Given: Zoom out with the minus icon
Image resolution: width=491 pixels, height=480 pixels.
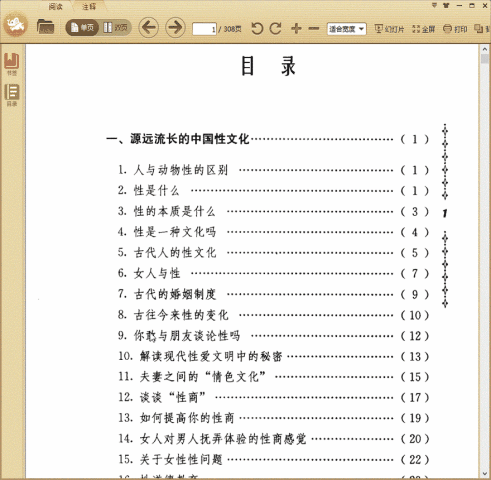Looking at the screenshot, I should coord(314,29).
